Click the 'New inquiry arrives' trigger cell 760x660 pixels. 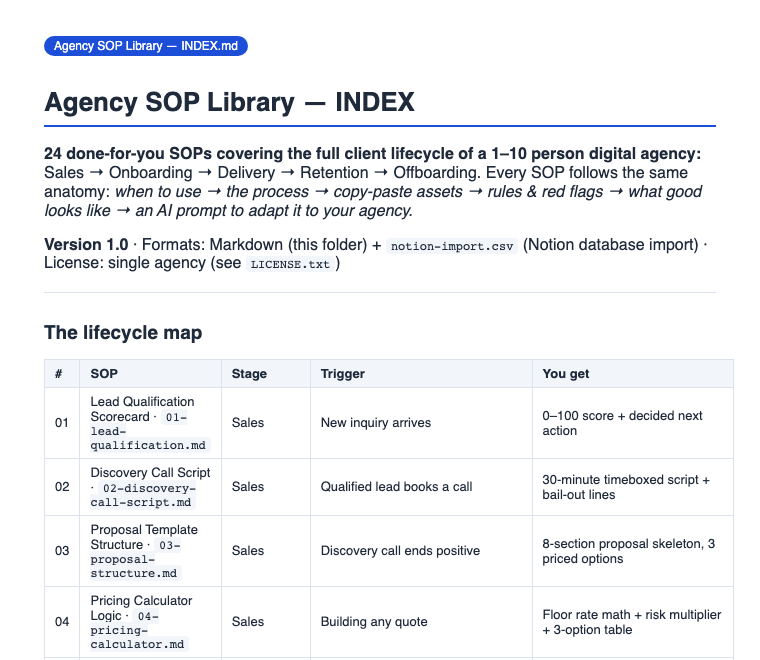(x=421, y=423)
